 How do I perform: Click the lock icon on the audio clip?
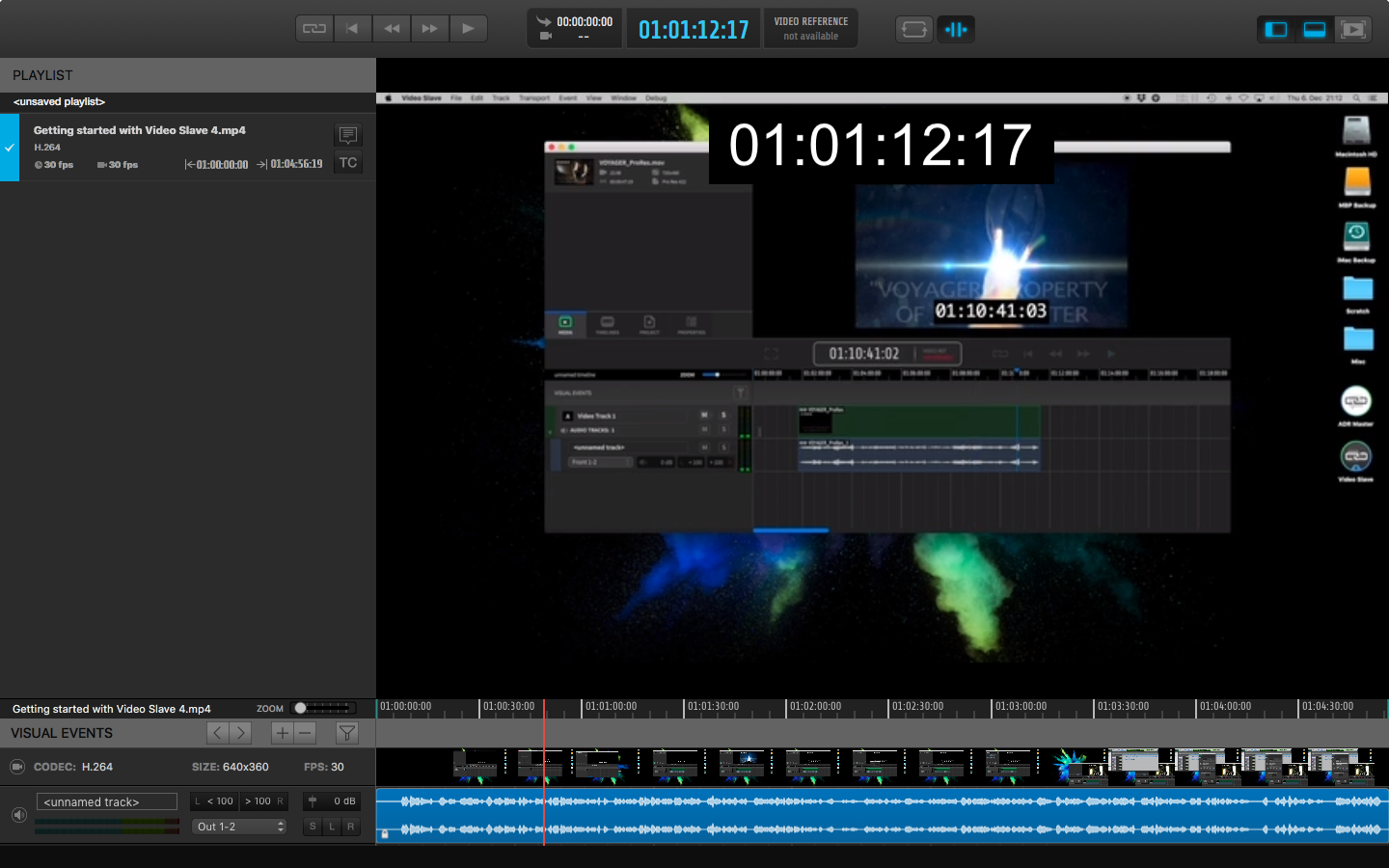pos(385,834)
